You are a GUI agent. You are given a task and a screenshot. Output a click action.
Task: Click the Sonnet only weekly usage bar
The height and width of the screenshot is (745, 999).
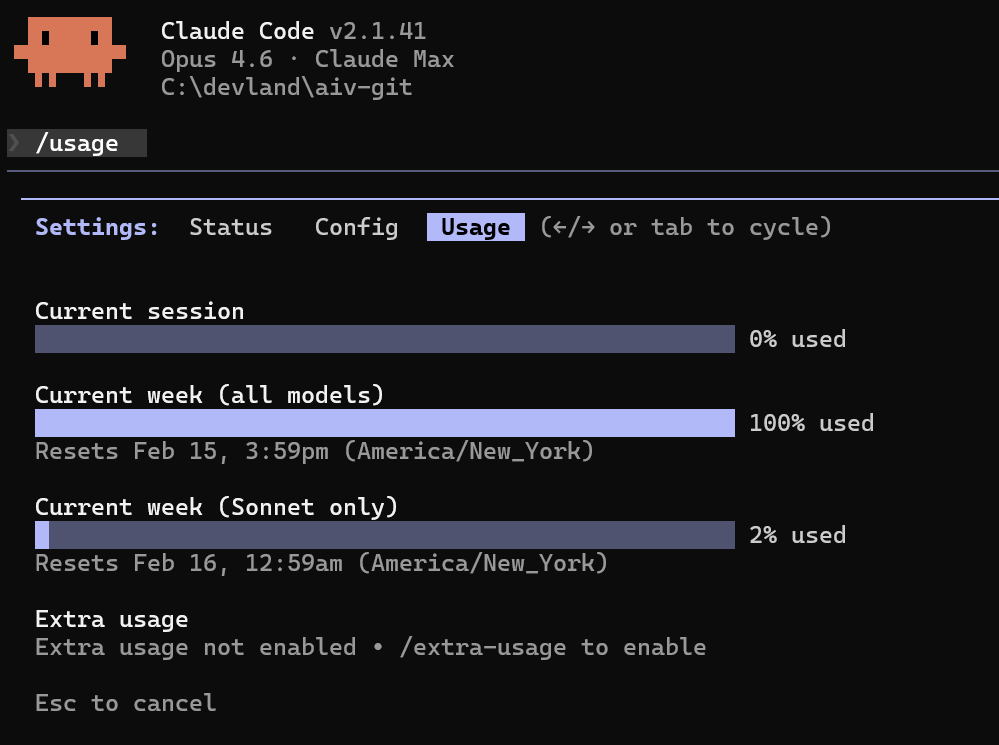tap(385, 535)
